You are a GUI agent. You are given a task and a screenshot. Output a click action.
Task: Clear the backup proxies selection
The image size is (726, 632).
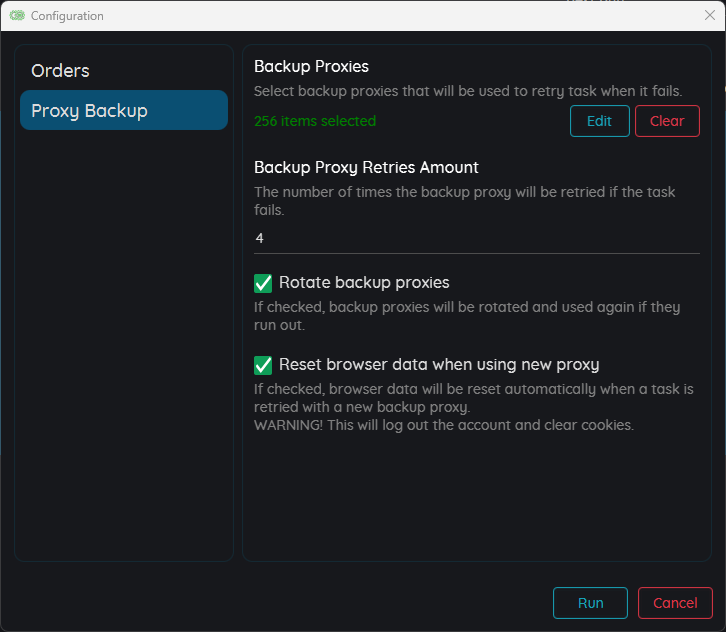tap(667, 121)
